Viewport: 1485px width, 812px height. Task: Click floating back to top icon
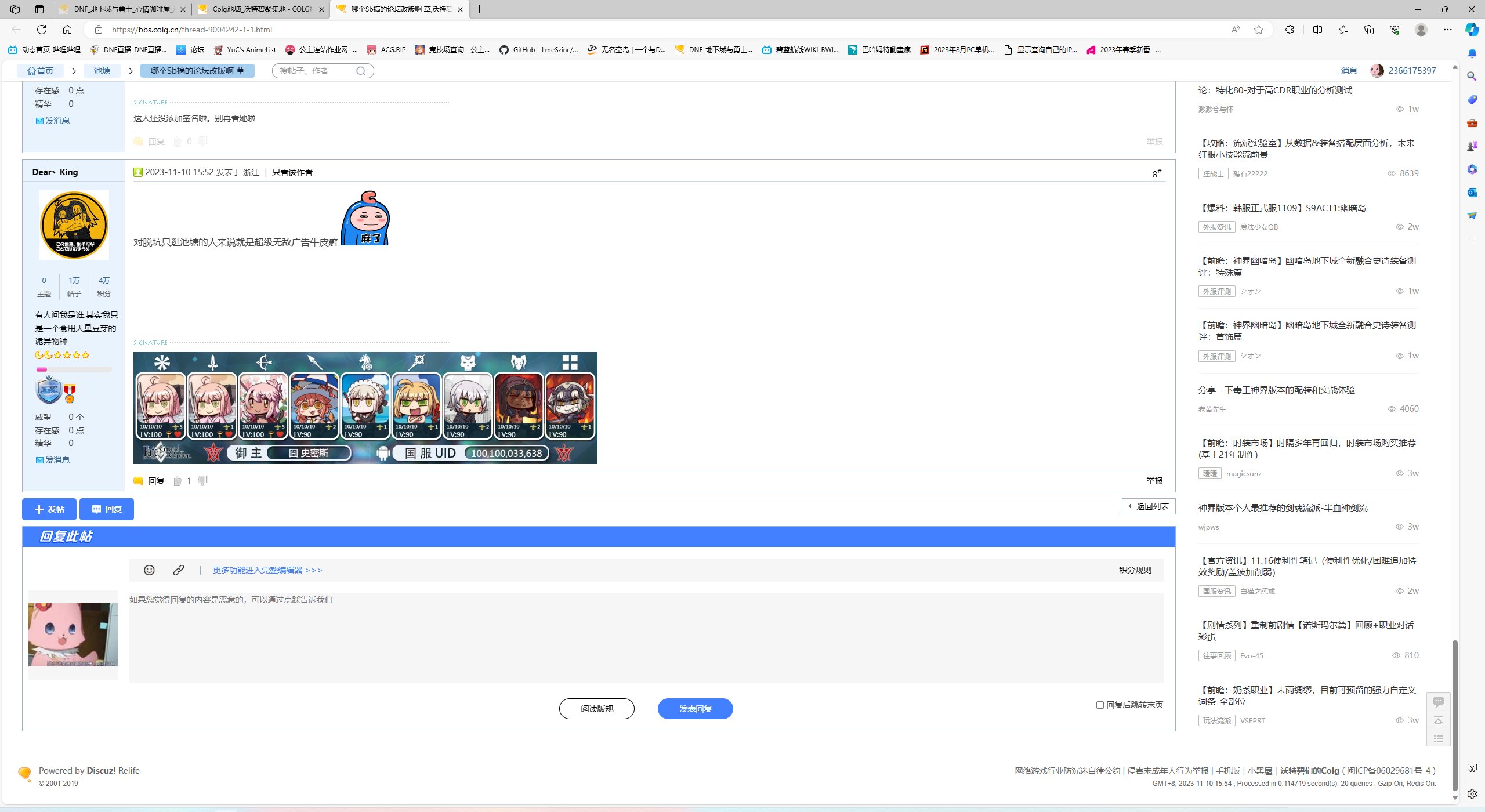coord(1439,720)
